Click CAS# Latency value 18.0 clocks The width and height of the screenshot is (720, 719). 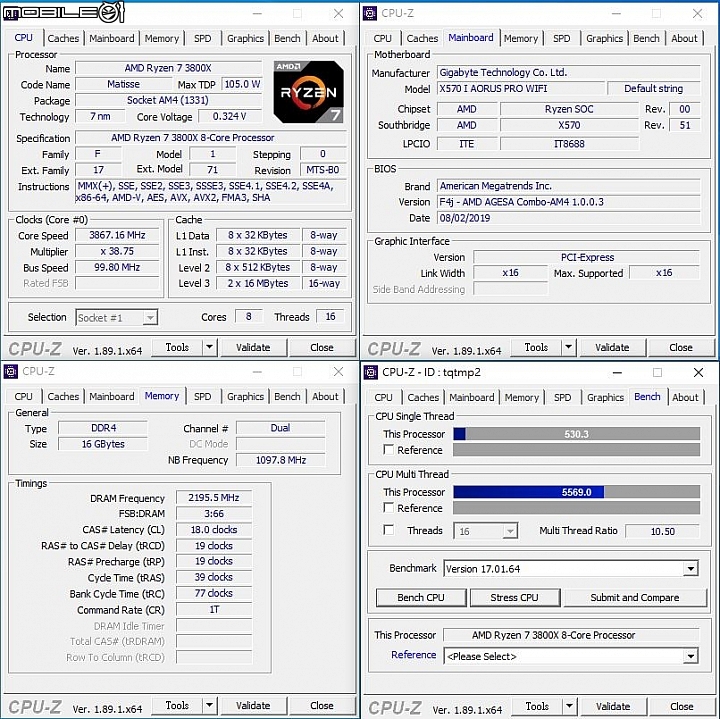point(214,529)
